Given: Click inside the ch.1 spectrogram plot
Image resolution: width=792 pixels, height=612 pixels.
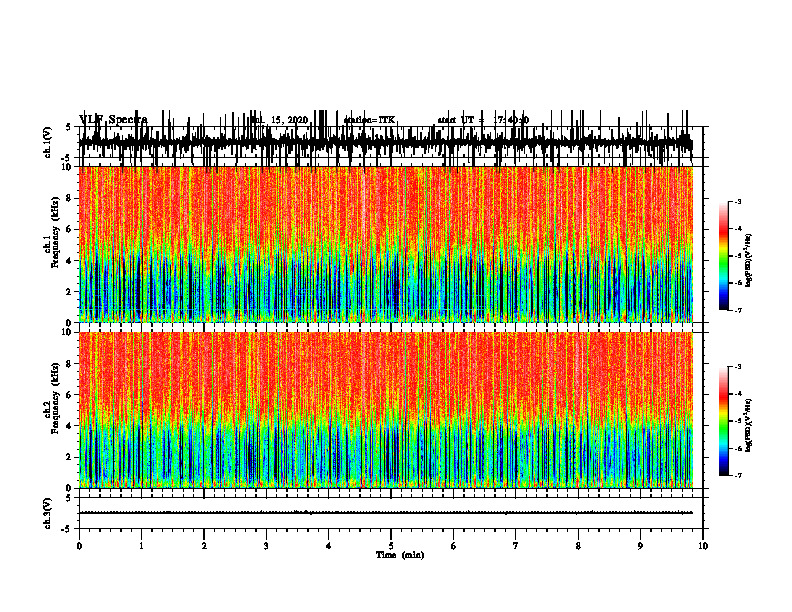Looking at the screenshot, I should [x=386, y=244].
